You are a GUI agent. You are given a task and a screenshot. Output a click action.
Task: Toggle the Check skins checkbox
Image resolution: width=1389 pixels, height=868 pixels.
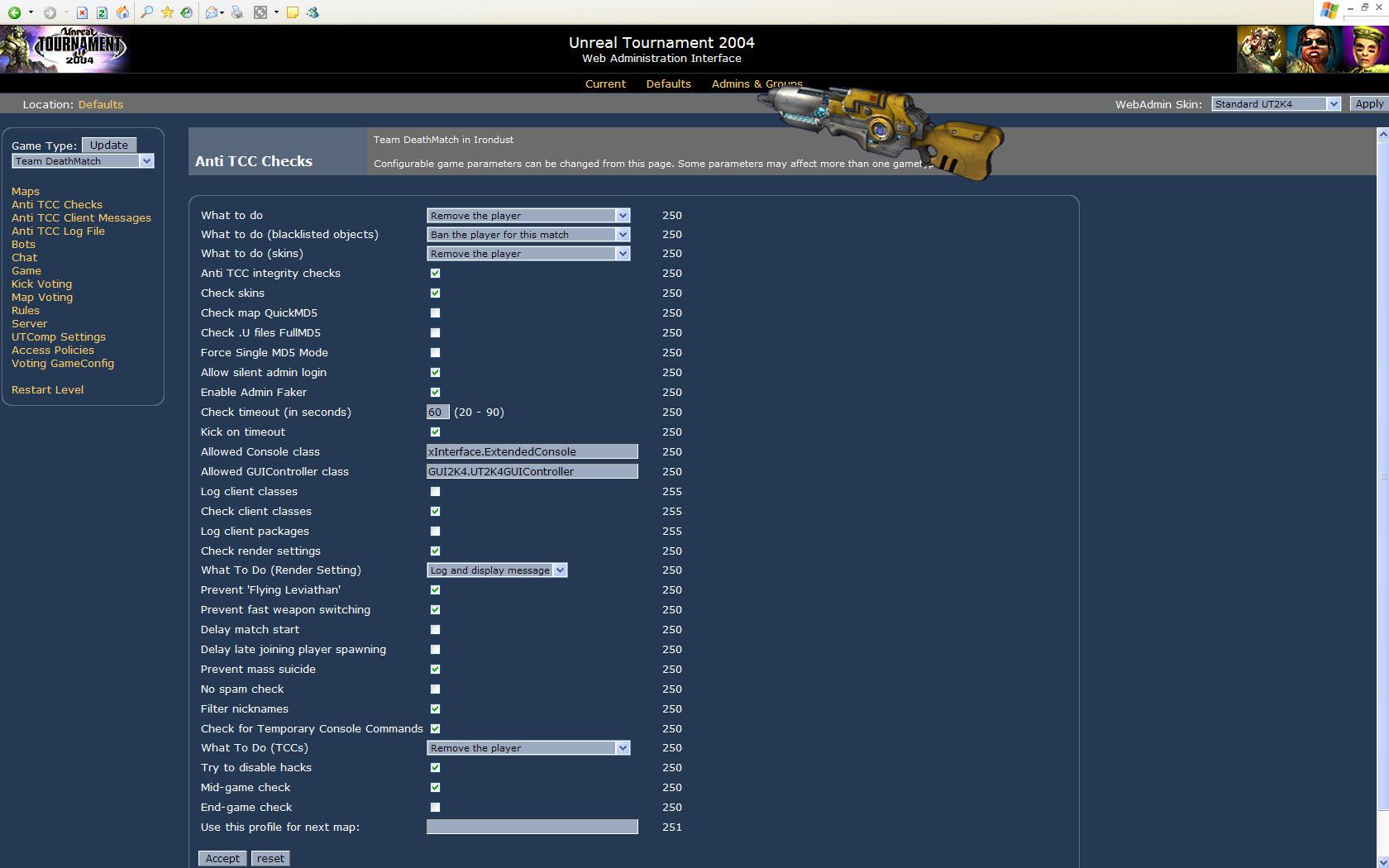tap(435, 293)
